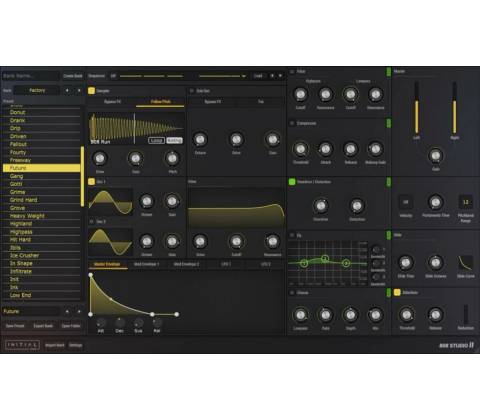The width and height of the screenshot is (480, 420).
Task: Click the Sidechain Reduction meter
Action: (x=466, y=314)
